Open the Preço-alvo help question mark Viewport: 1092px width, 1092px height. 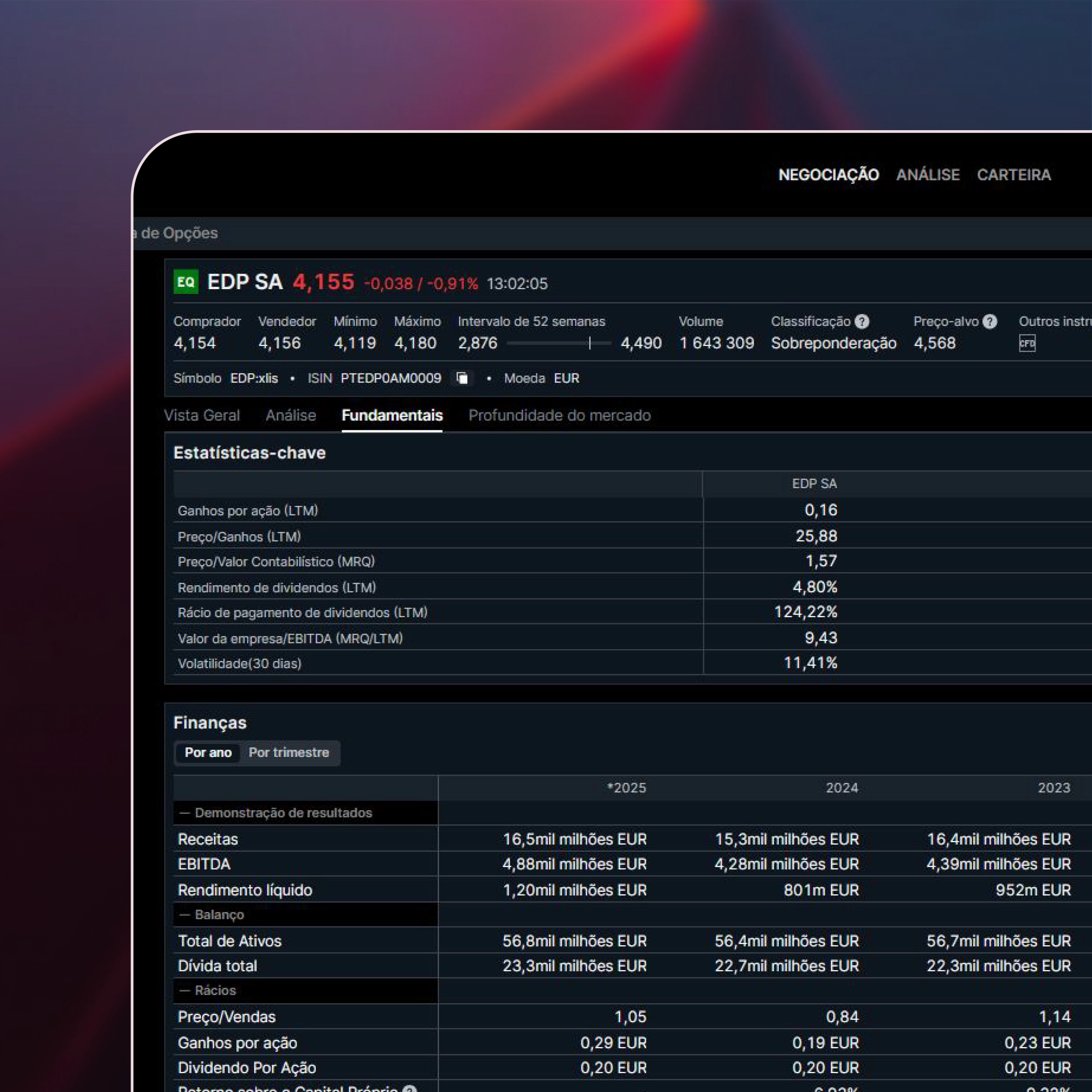pyautogui.click(x=990, y=321)
